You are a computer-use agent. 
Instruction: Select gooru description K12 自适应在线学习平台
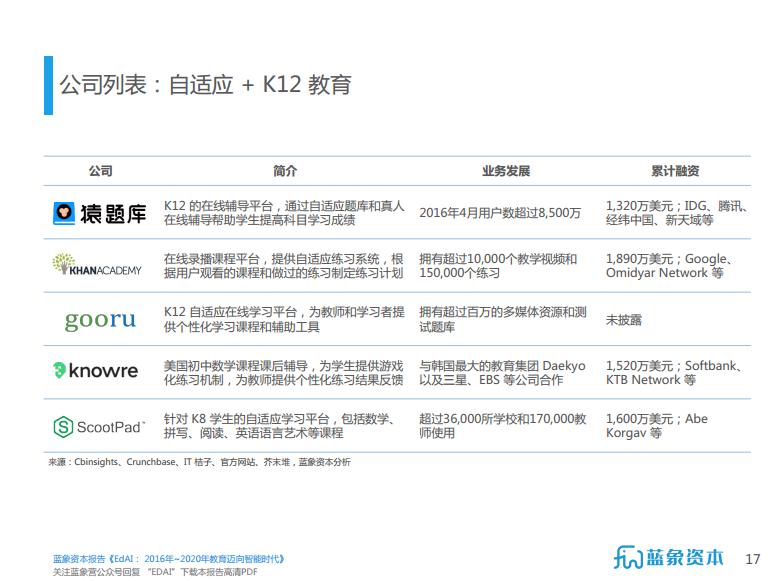284,320
